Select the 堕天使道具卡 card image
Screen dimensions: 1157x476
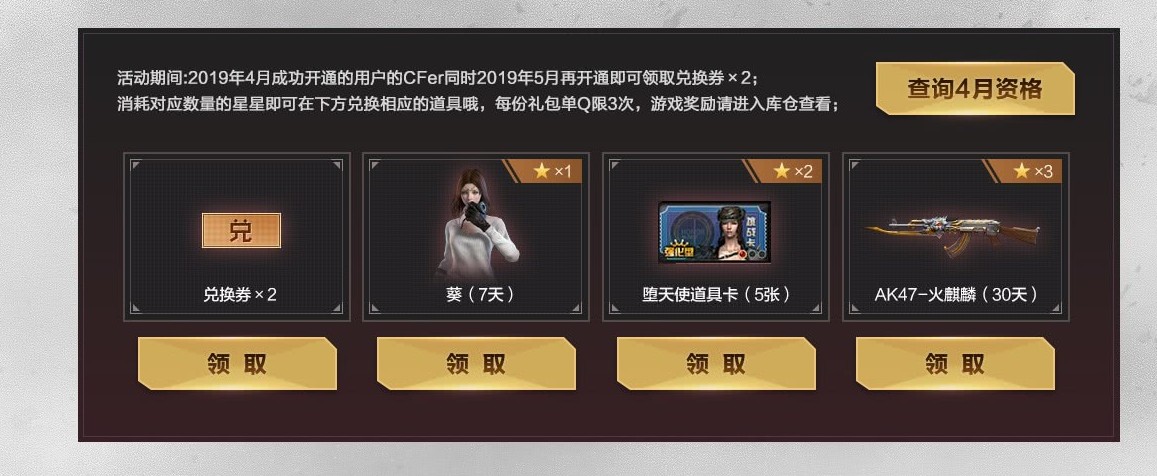click(x=714, y=232)
